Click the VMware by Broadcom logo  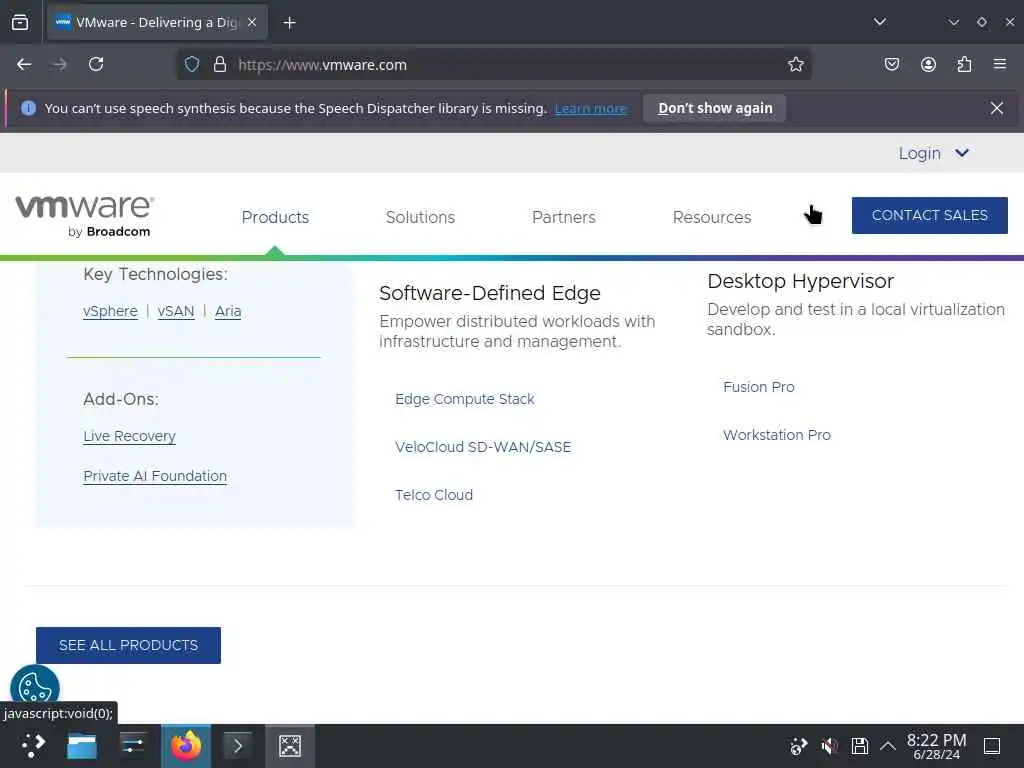tap(85, 216)
